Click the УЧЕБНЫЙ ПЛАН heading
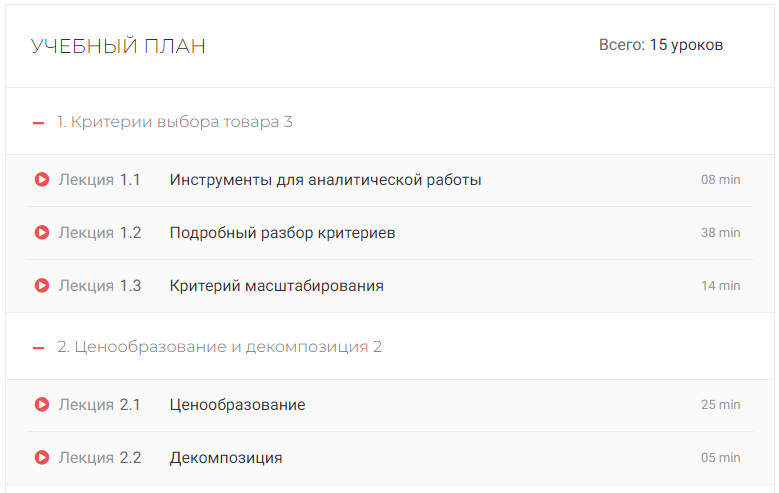The width and height of the screenshot is (779, 493). point(118,46)
